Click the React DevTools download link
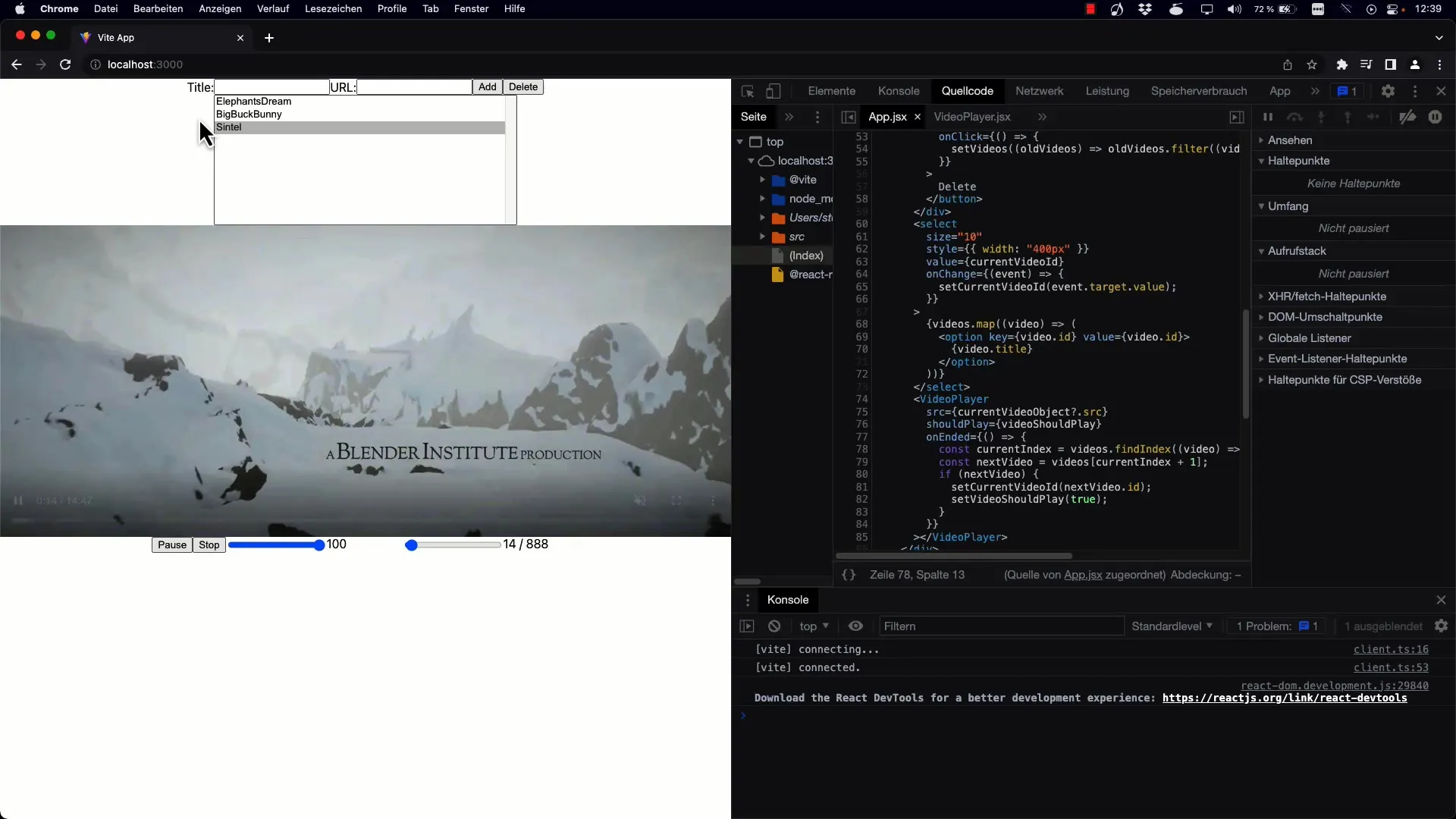 point(1285,697)
